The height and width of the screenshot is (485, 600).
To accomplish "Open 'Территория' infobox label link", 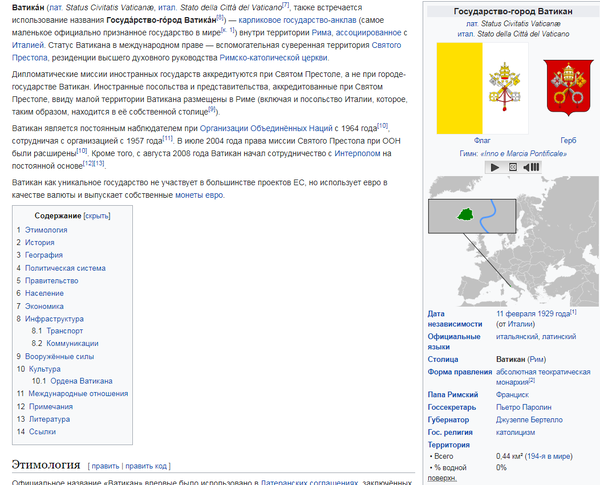I will [448, 445].
